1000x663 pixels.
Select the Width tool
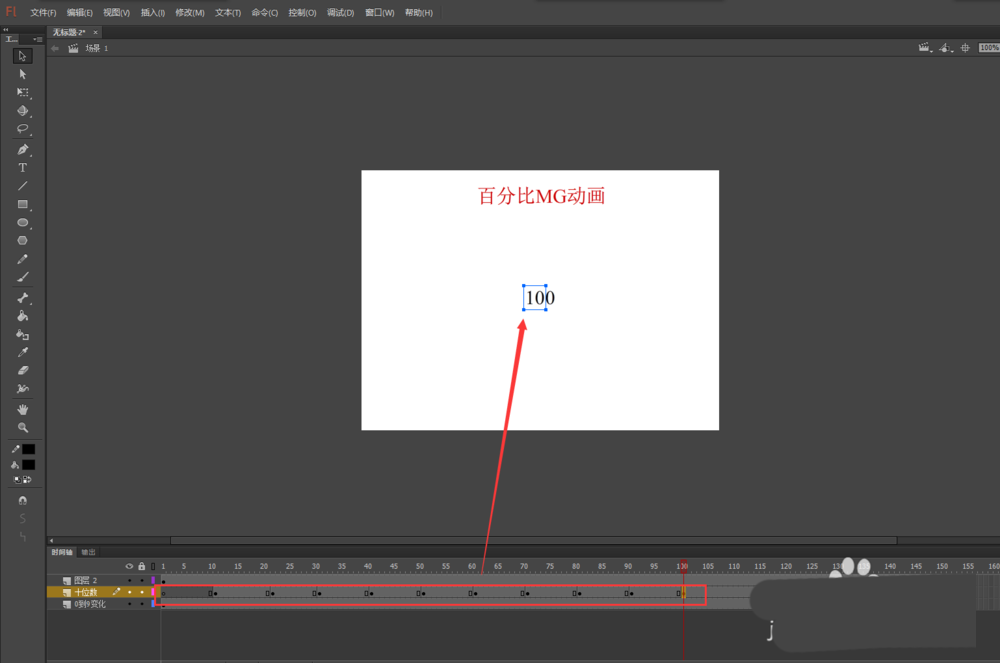click(22, 388)
